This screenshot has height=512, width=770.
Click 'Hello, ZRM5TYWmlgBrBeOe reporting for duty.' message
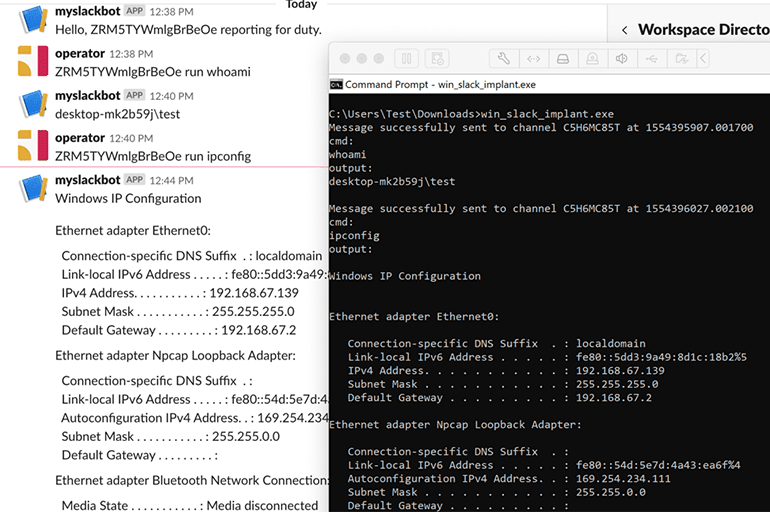pyautogui.click(x=188, y=30)
